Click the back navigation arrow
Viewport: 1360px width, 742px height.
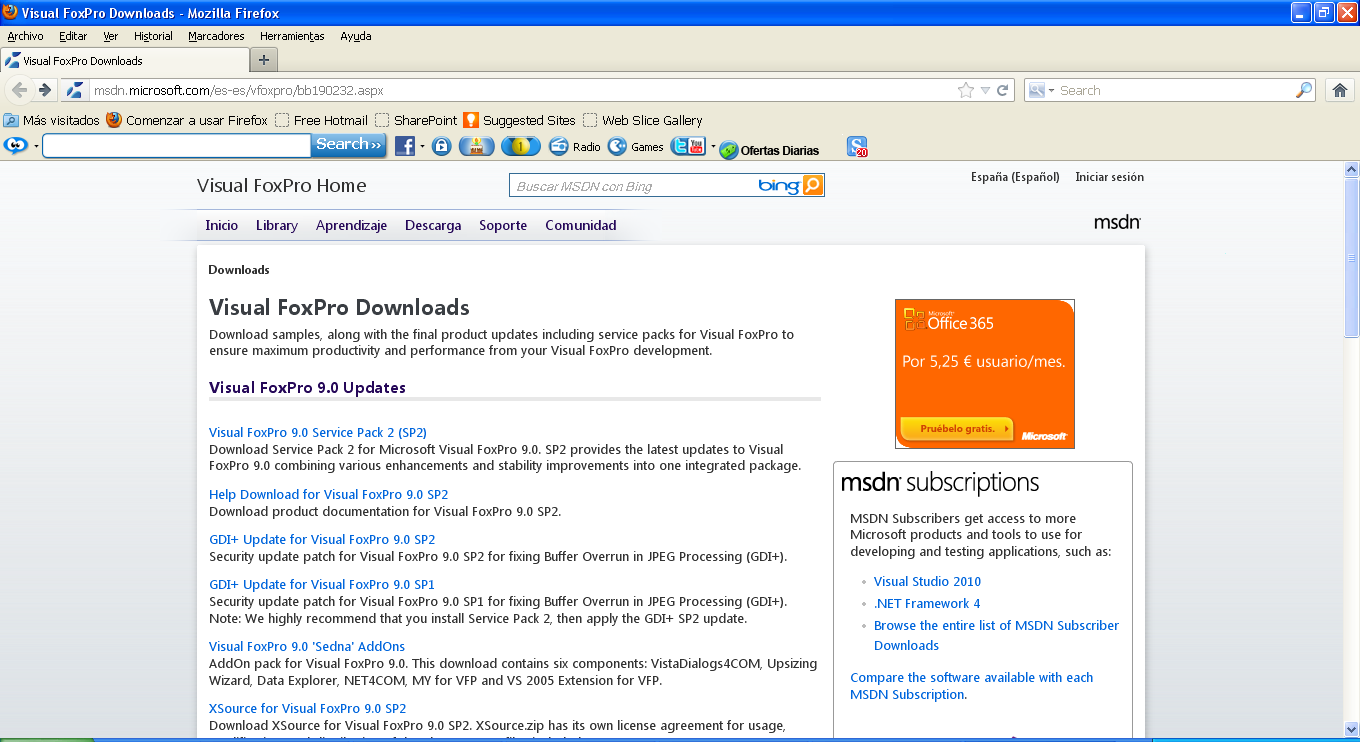[x=19, y=89]
